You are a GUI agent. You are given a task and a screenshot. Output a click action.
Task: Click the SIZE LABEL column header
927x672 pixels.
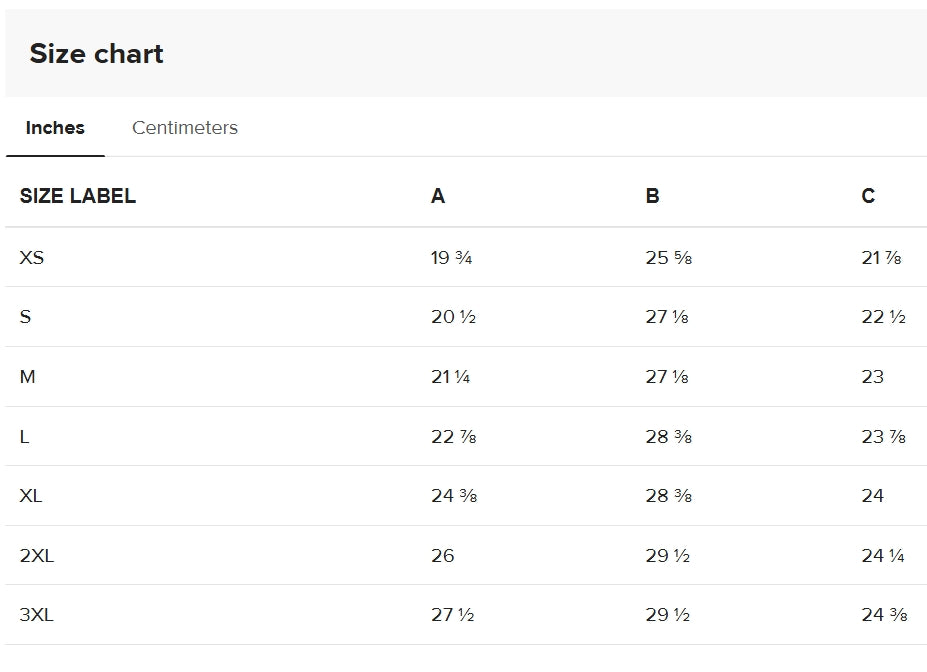[x=77, y=196]
